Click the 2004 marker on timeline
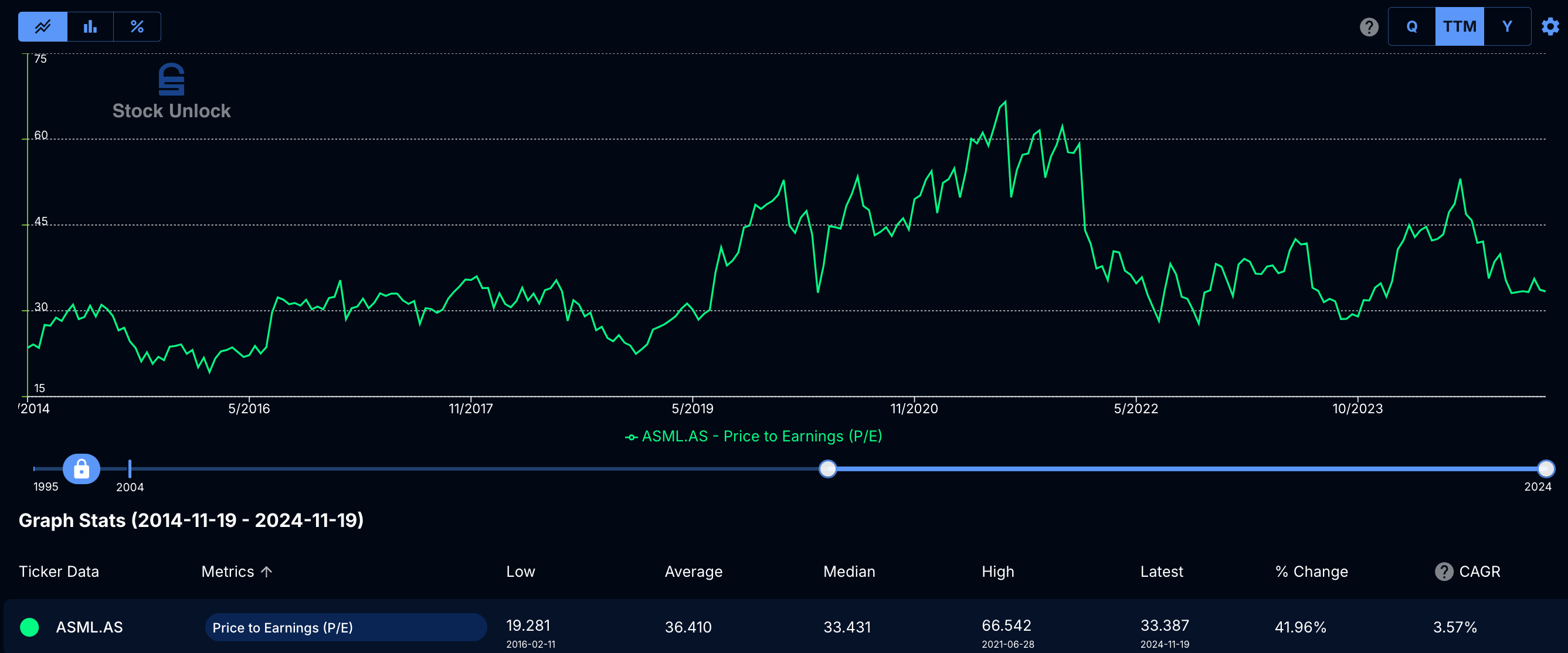This screenshot has height=653, width=1568. pyautogui.click(x=130, y=469)
